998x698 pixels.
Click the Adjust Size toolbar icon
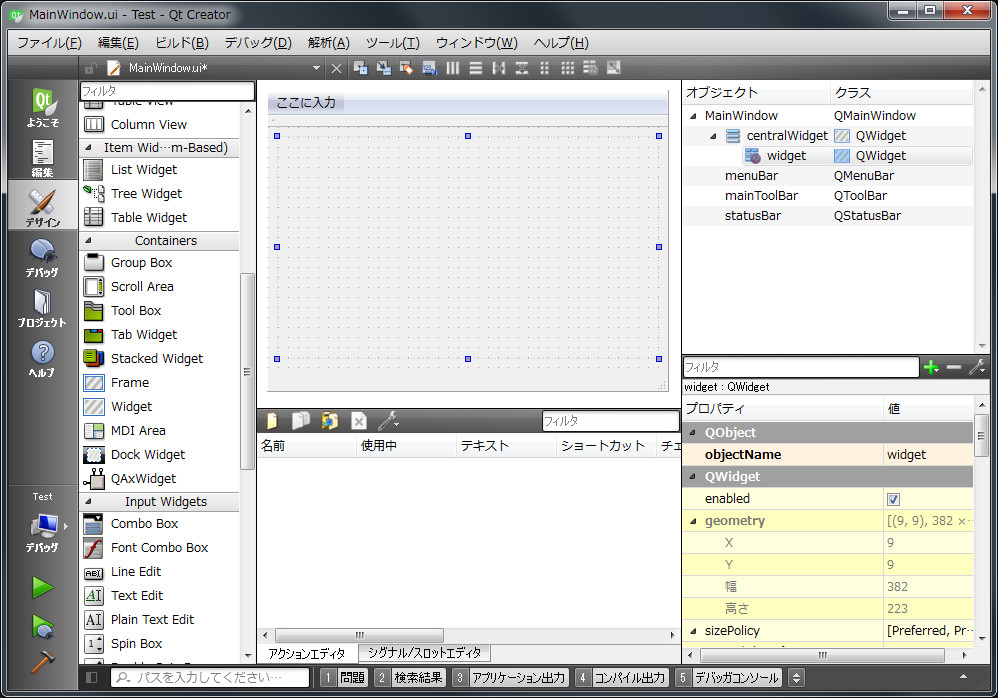pyautogui.click(x=613, y=67)
